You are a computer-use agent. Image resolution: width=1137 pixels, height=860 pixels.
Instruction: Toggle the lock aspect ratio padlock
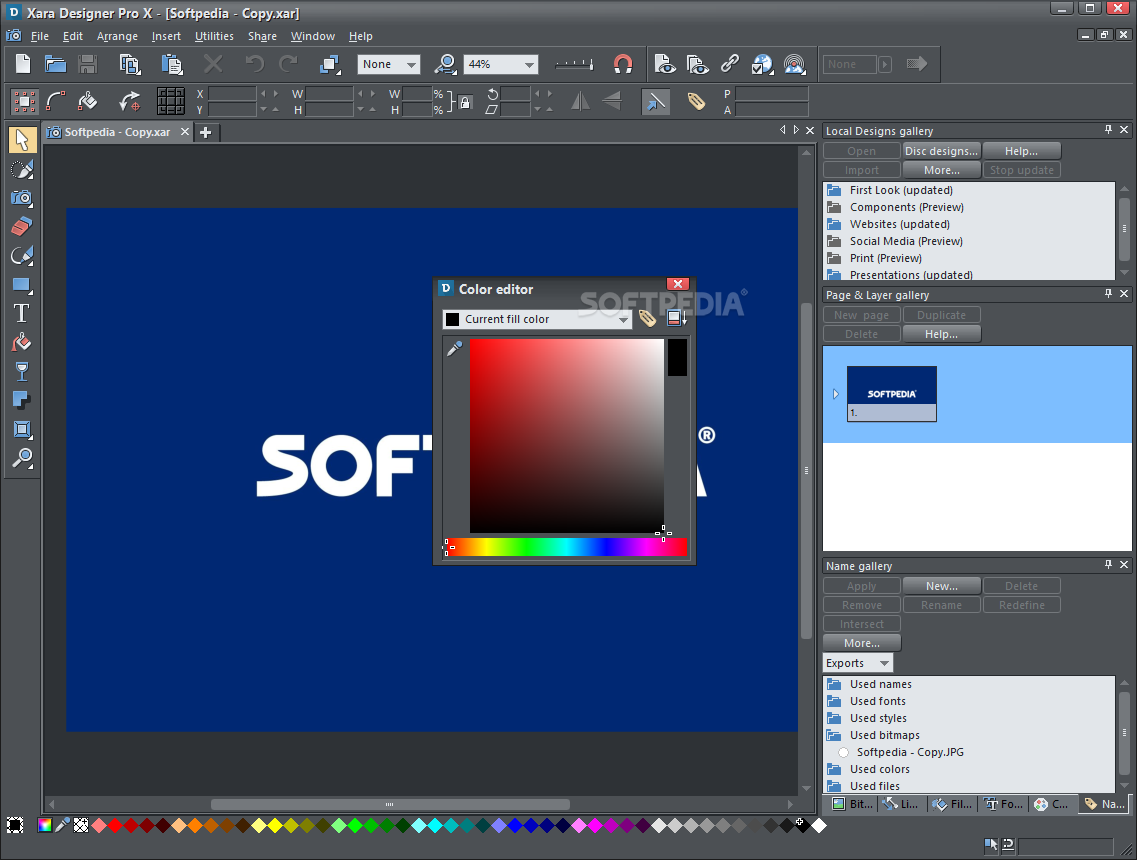click(x=465, y=102)
